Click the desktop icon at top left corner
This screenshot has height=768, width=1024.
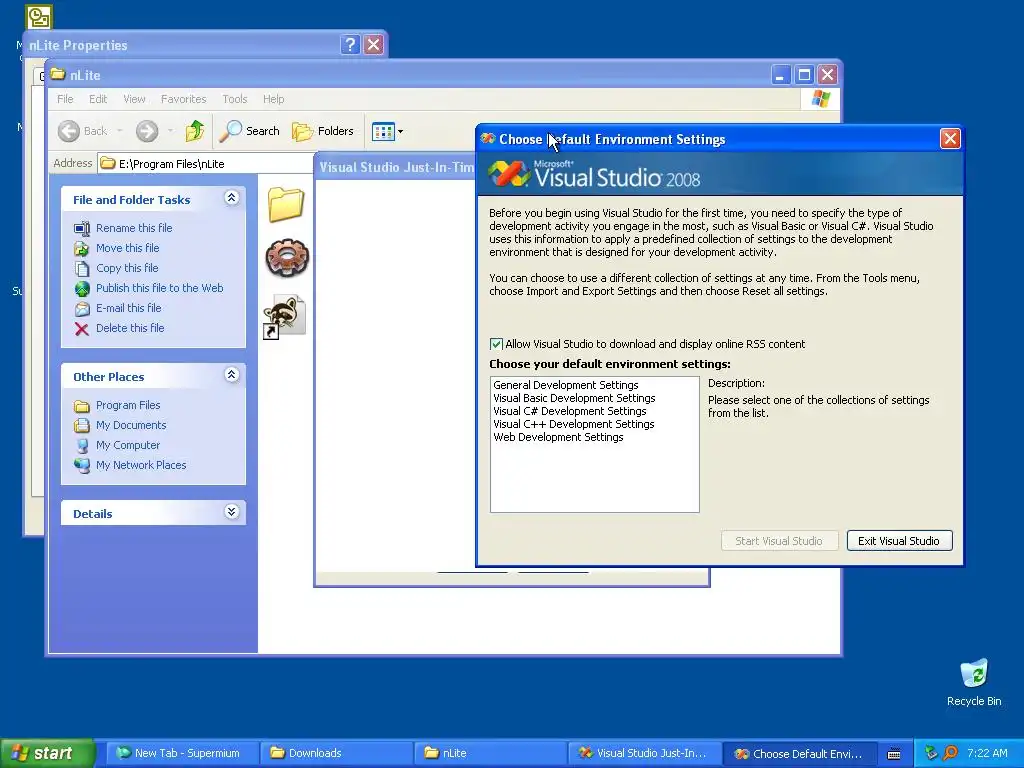39,16
